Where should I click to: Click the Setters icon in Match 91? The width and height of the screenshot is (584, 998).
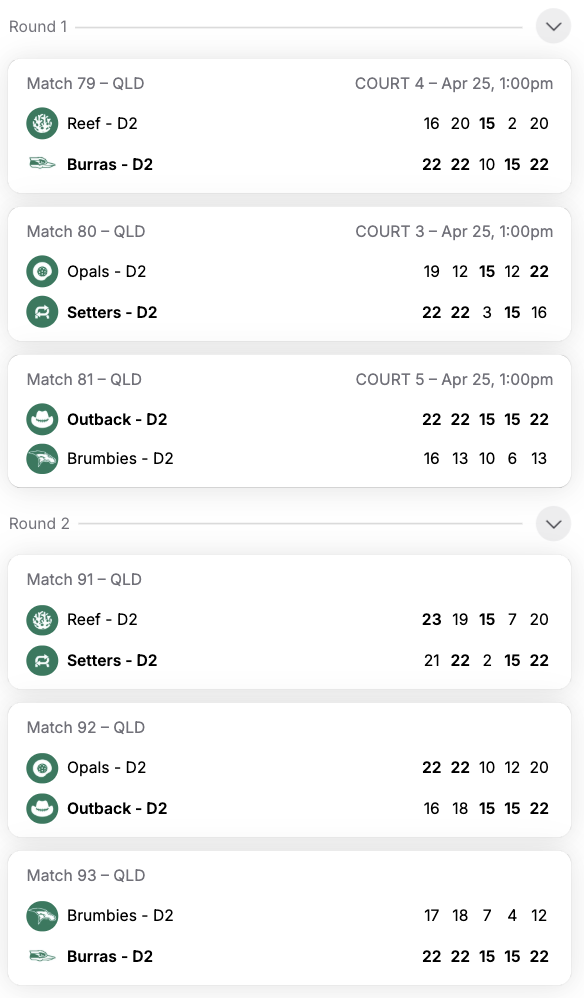point(42,660)
